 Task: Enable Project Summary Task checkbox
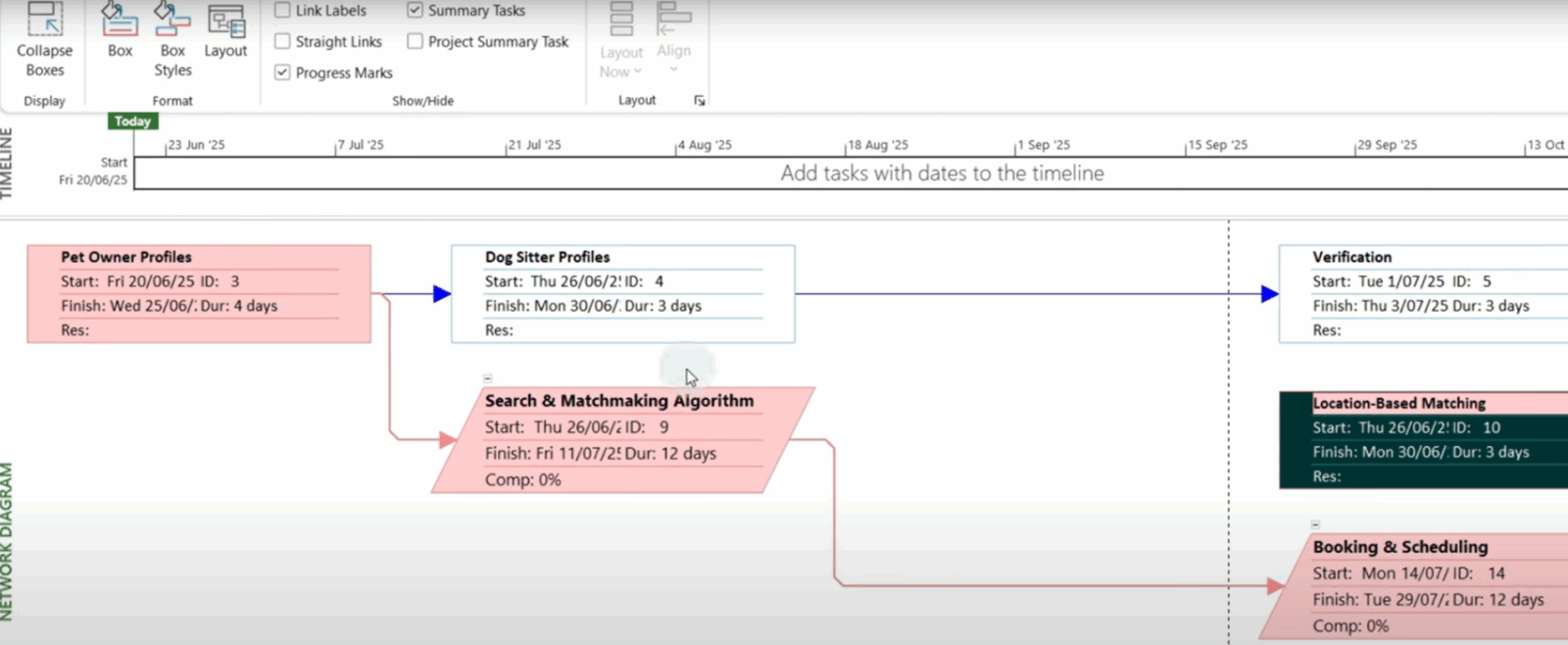(415, 41)
